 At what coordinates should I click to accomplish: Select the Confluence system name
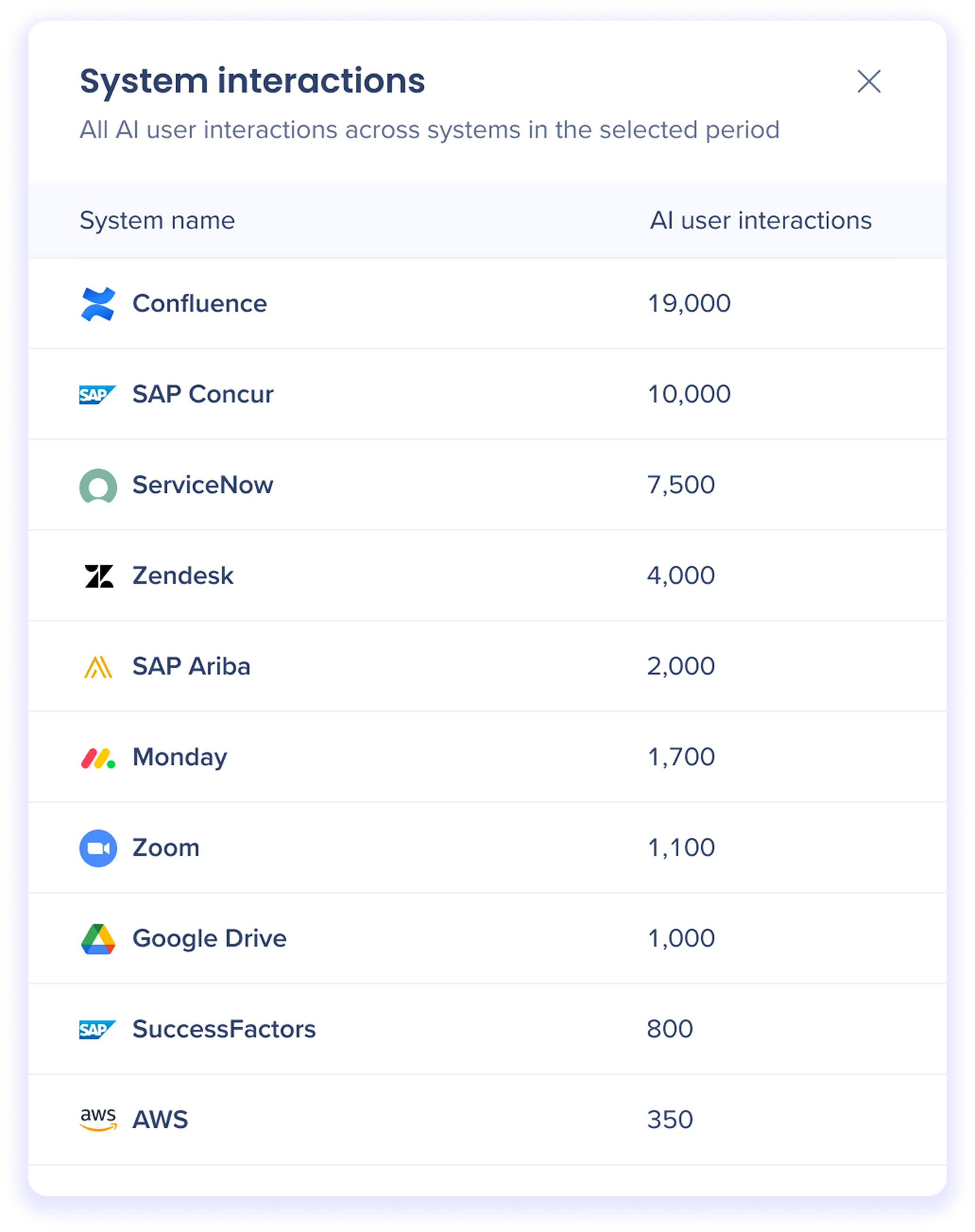pos(199,304)
